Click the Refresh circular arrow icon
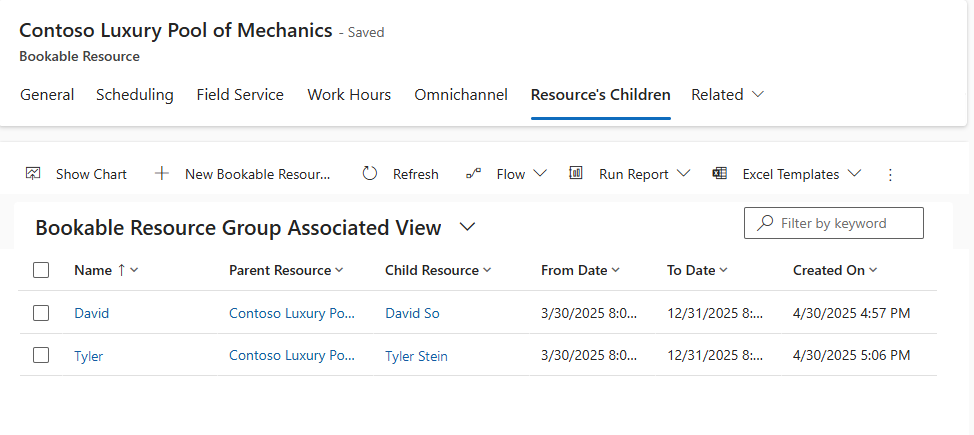The width and height of the screenshot is (974, 435). point(370,174)
